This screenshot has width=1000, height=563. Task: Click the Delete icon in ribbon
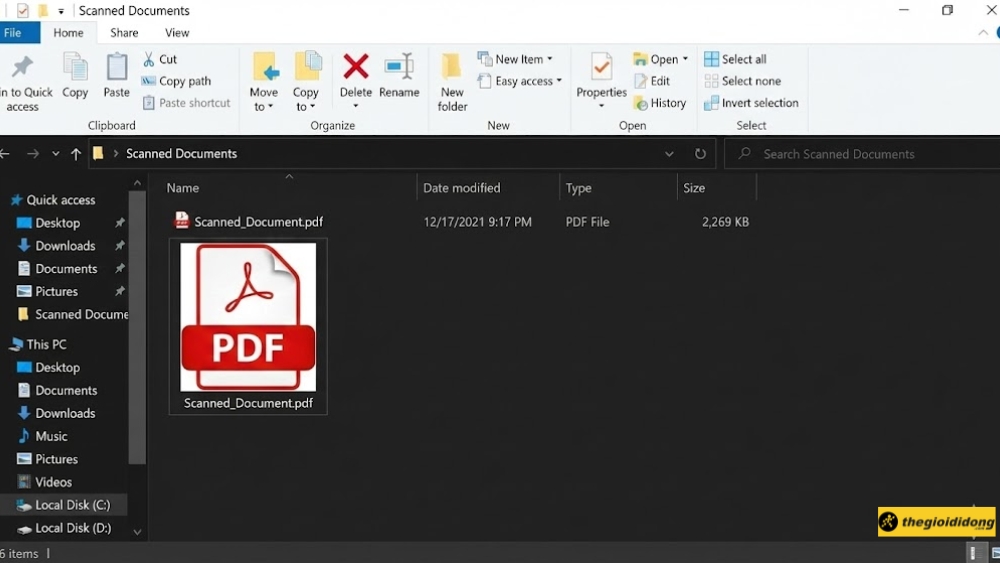tap(355, 70)
